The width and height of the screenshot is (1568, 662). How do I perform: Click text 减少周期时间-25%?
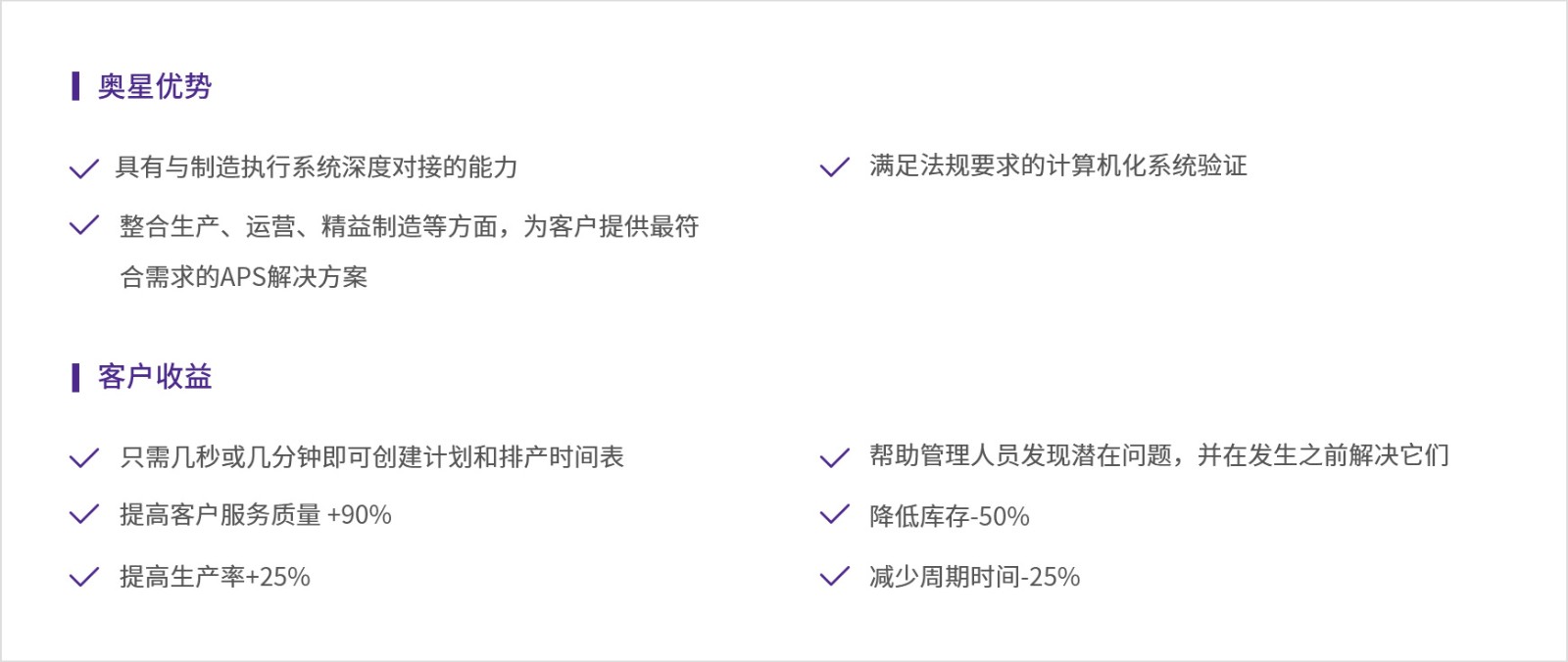click(975, 577)
